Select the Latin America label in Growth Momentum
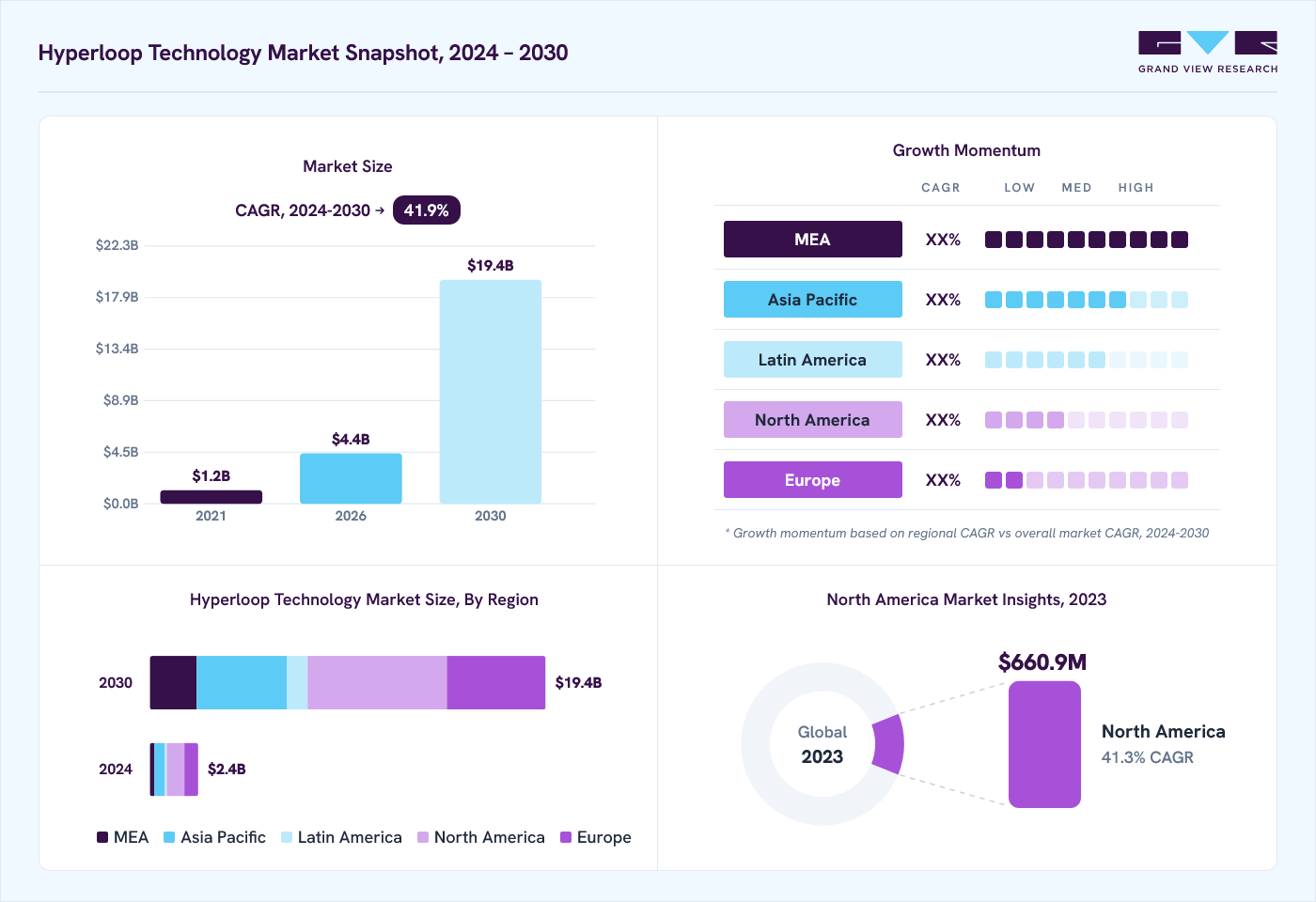The width and height of the screenshot is (1316, 902). click(x=812, y=360)
